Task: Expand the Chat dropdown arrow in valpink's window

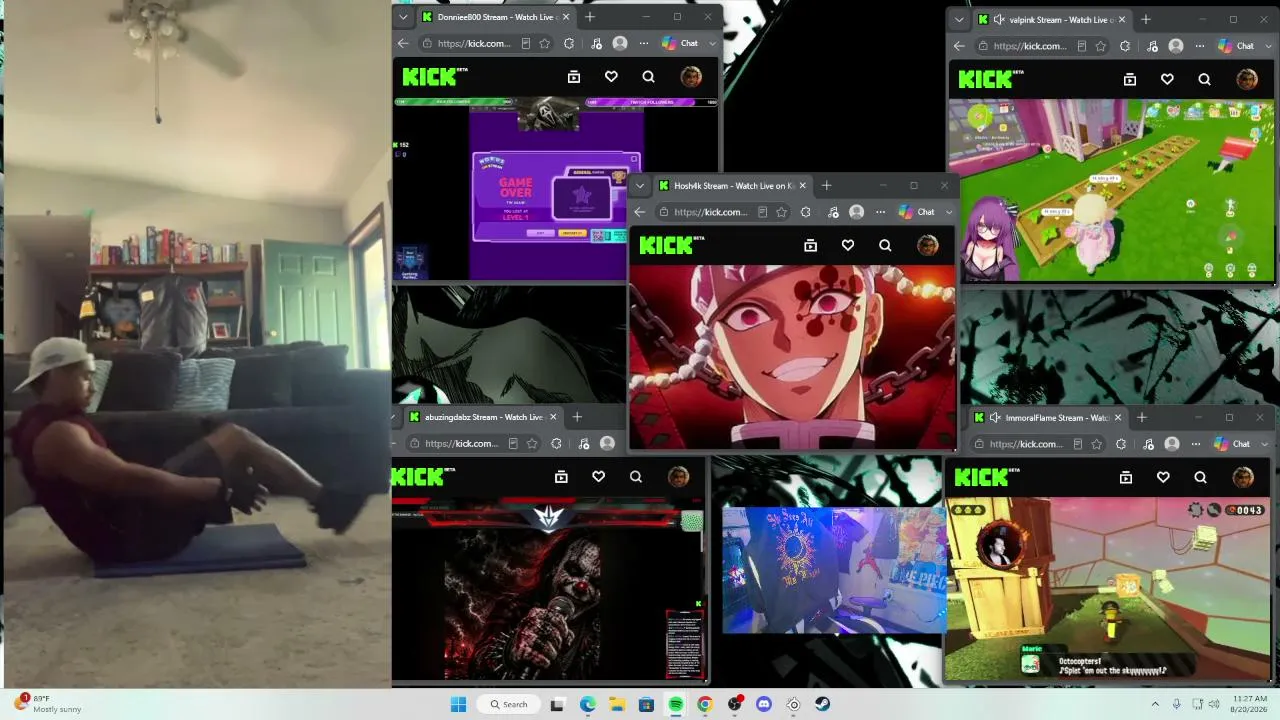Action: 1268,46
